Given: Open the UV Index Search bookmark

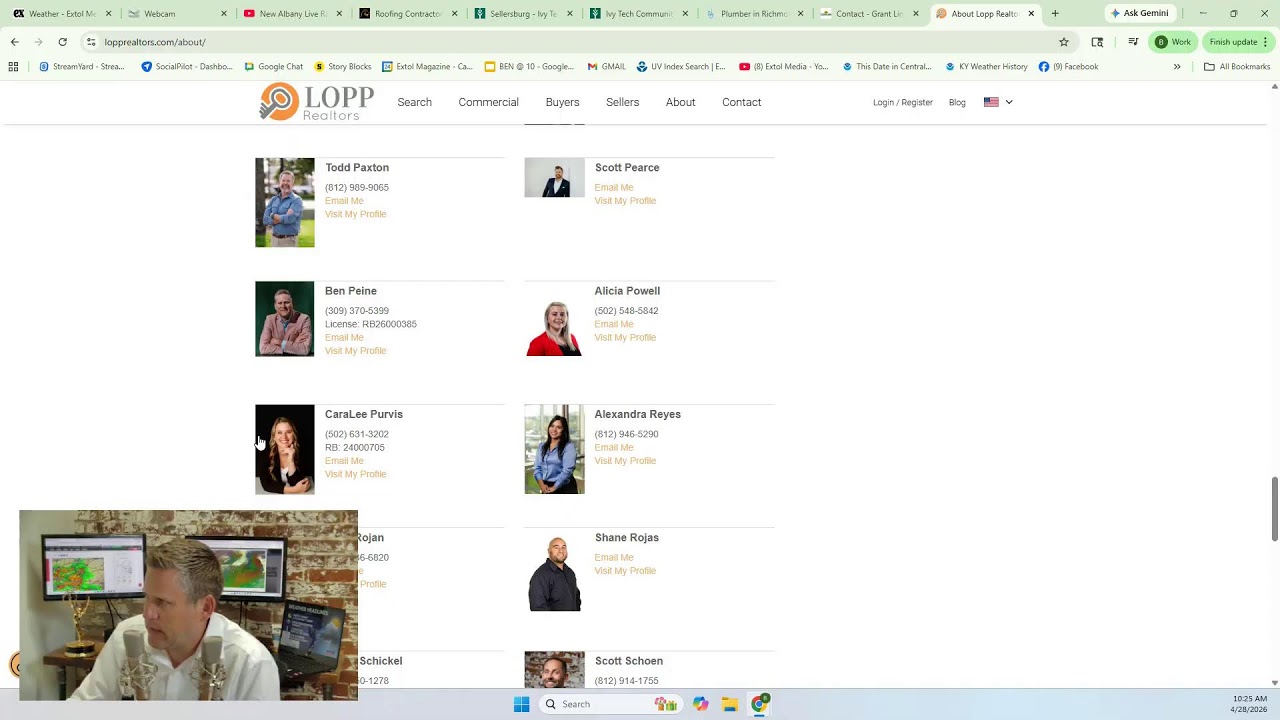Looking at the screenshot, I should [680, 67].
